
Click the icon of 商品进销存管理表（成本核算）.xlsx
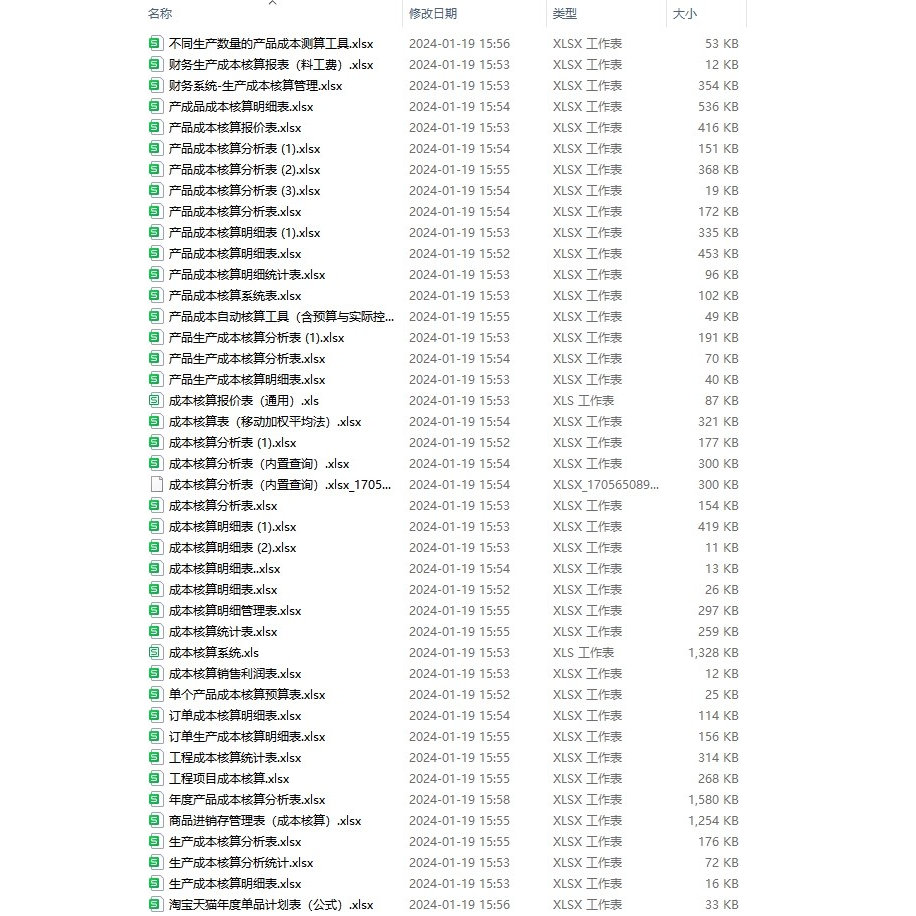155,820
